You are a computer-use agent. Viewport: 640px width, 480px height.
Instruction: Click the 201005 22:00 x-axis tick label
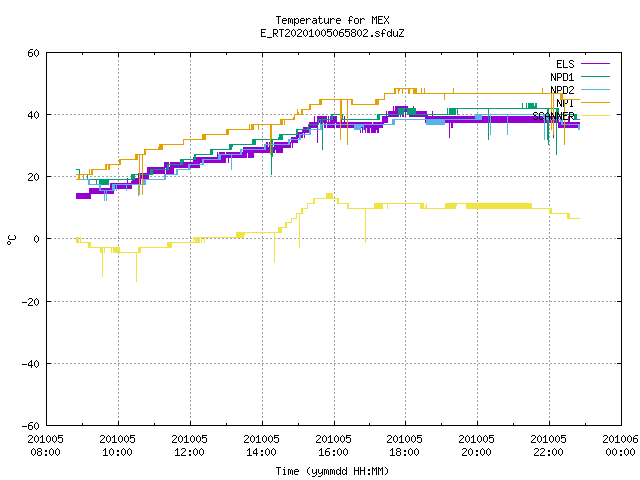point(548,446)
